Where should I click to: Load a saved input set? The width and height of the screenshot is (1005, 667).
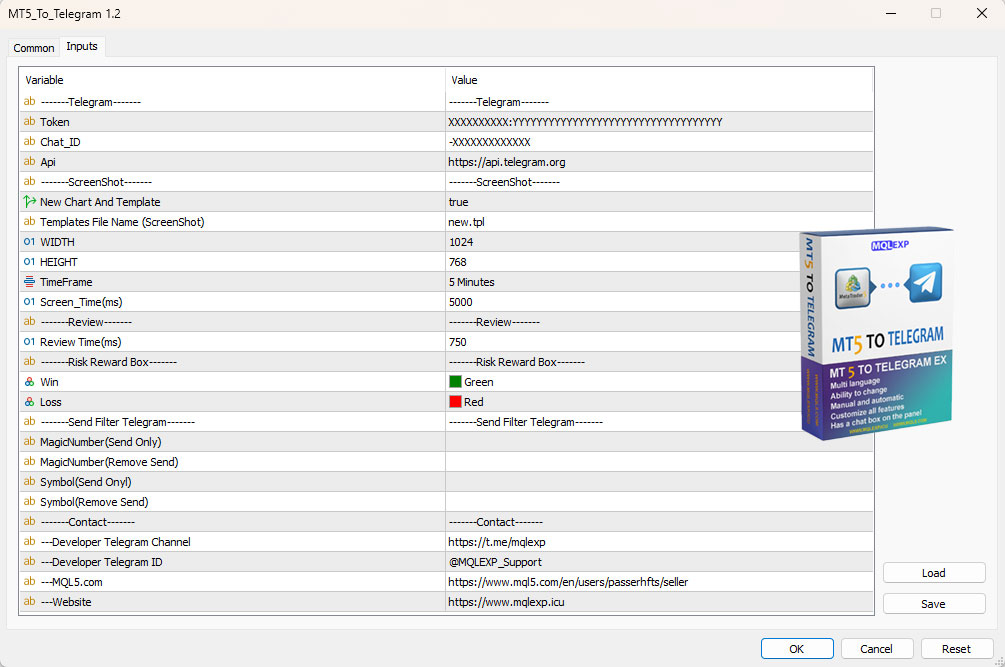(x=934, y=573)
